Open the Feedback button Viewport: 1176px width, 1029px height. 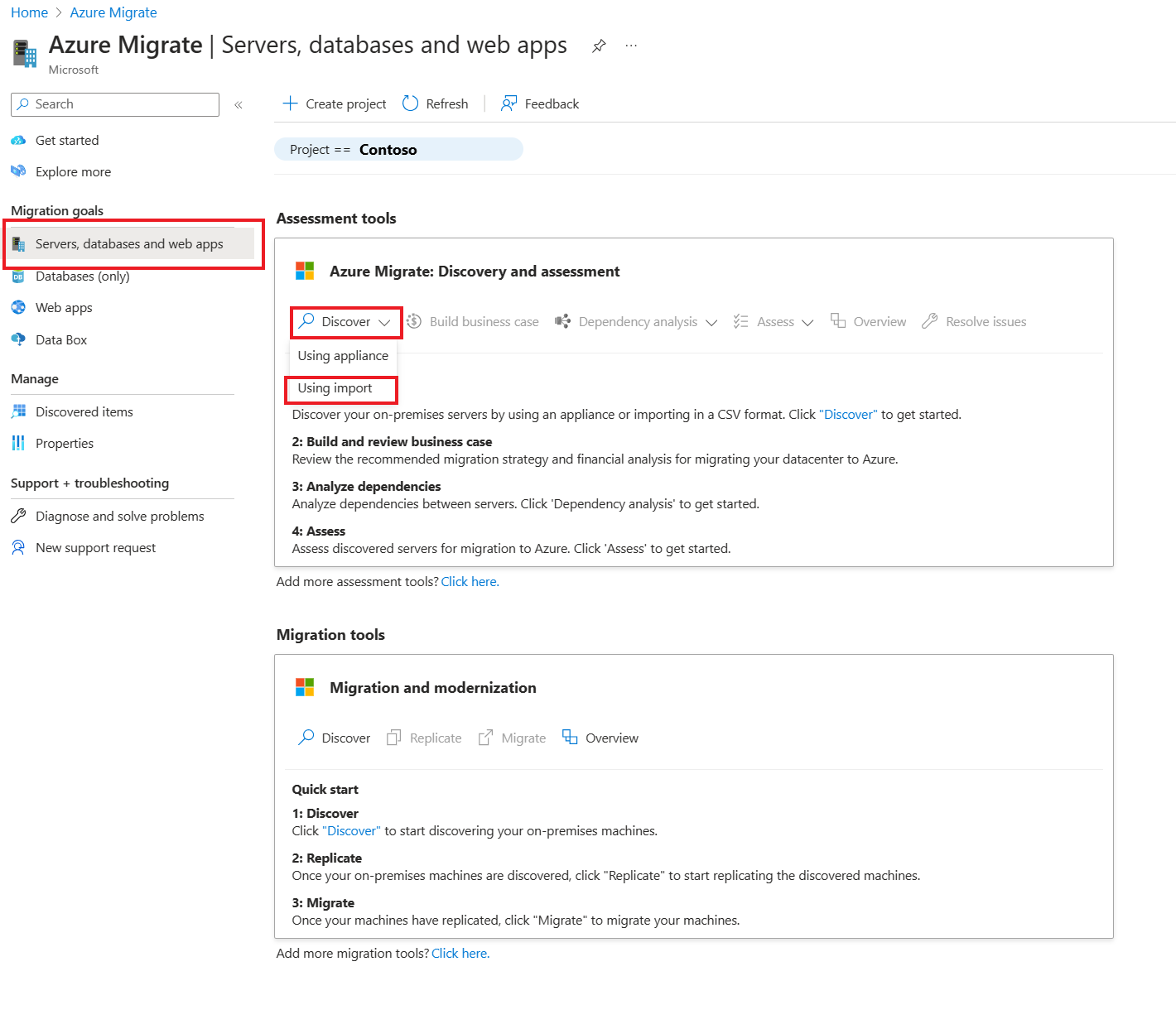pyautogui.click(x=540, y=103)
